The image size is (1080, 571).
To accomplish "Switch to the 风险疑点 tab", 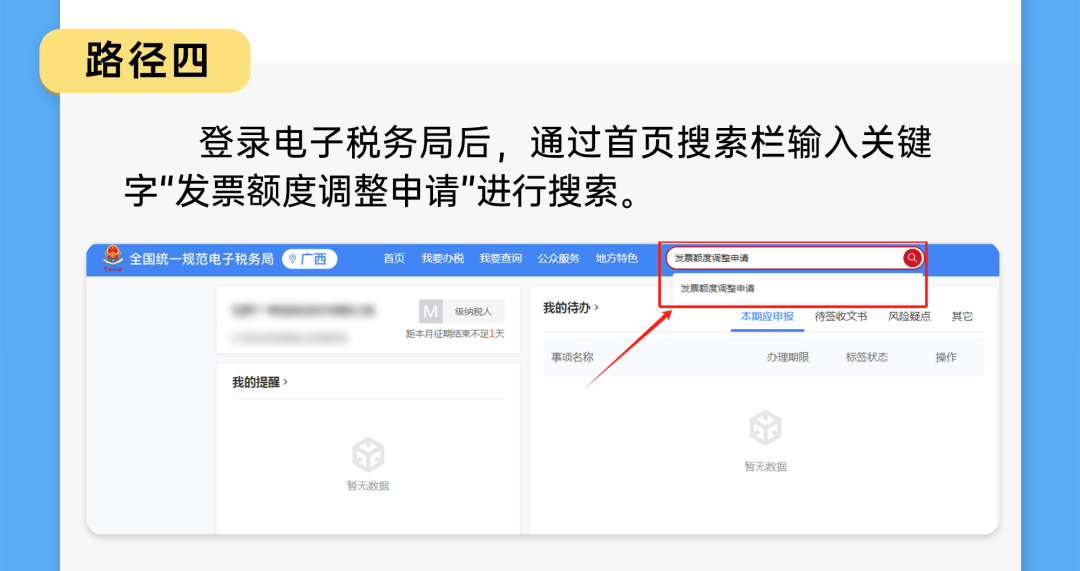I will (x=909, y=317).
